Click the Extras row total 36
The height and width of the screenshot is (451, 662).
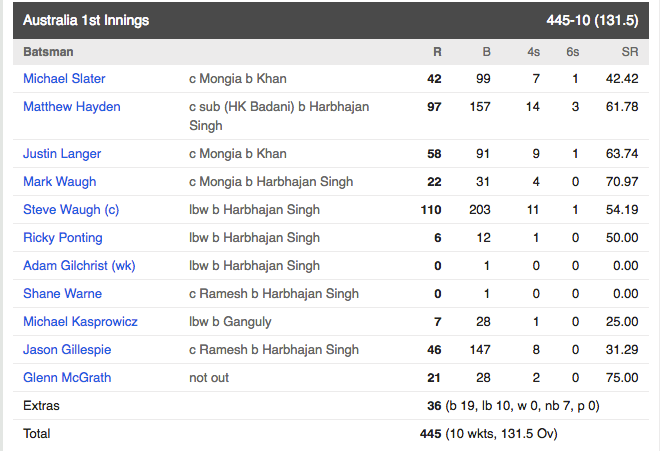pyautogui.click(x=434, y=406)
